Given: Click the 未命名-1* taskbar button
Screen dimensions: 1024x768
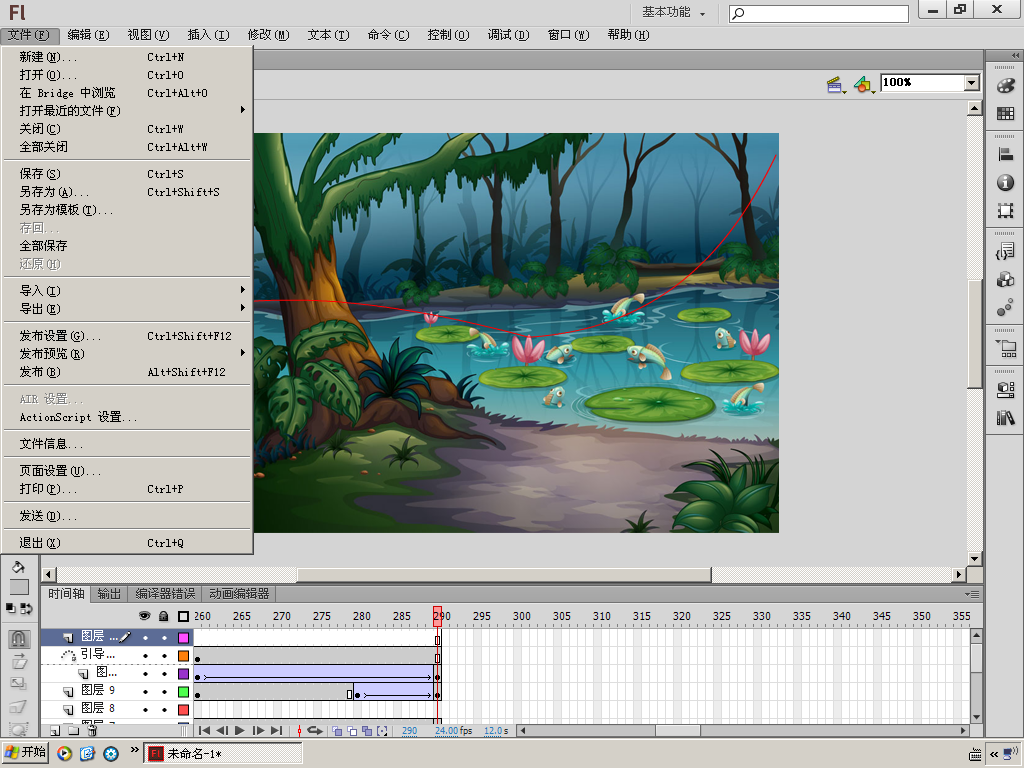Looking at the screenshot, I should [x=223, y=754].
